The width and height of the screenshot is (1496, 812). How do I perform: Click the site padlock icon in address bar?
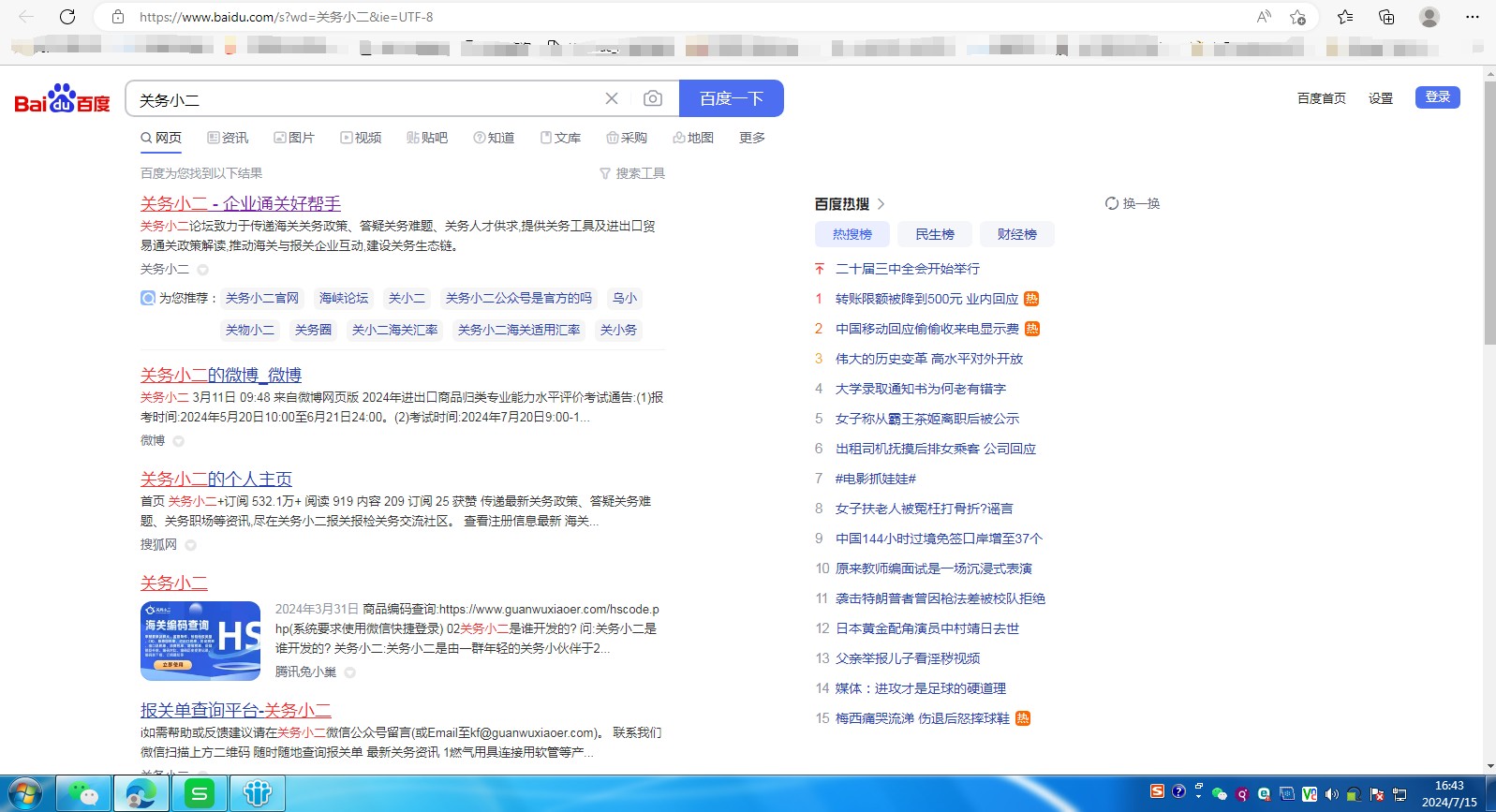[x=118, y=17]
